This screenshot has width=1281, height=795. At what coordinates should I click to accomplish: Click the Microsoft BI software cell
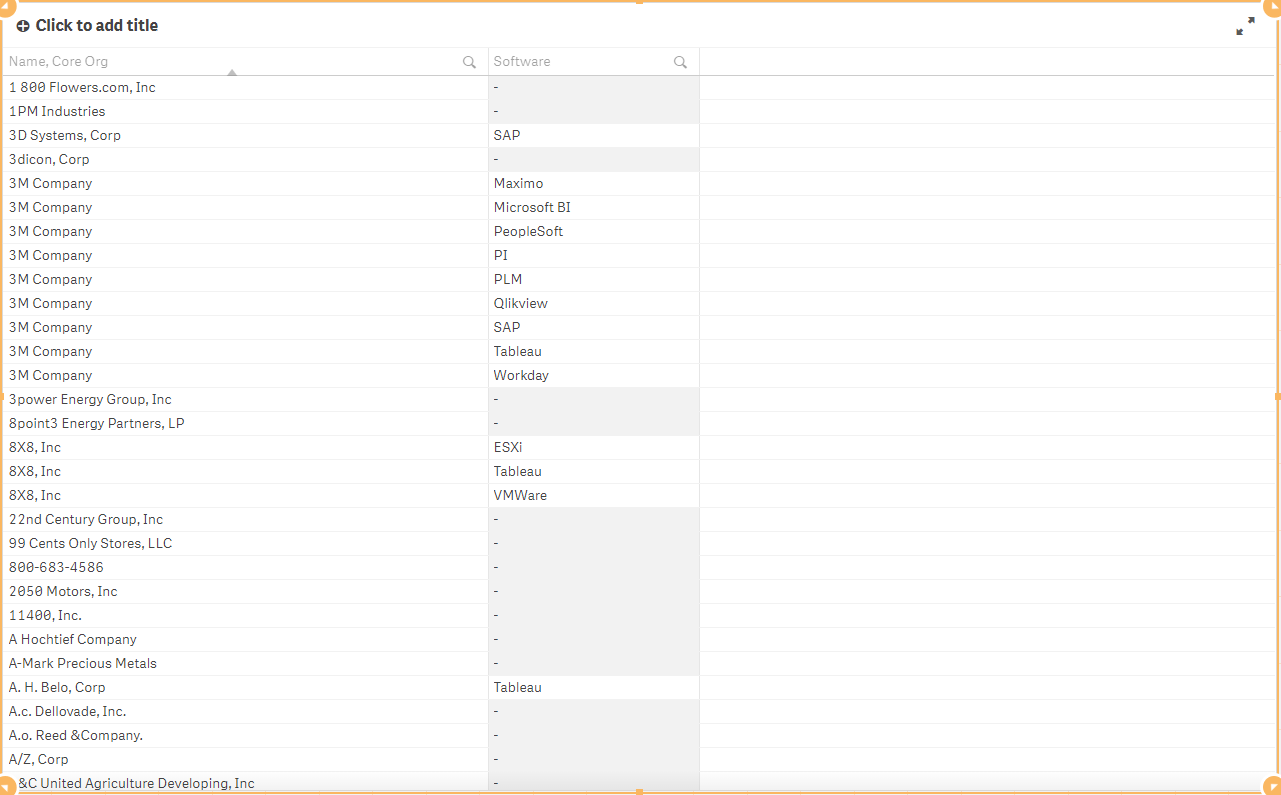pyautogui.click(x=594, y=207)
